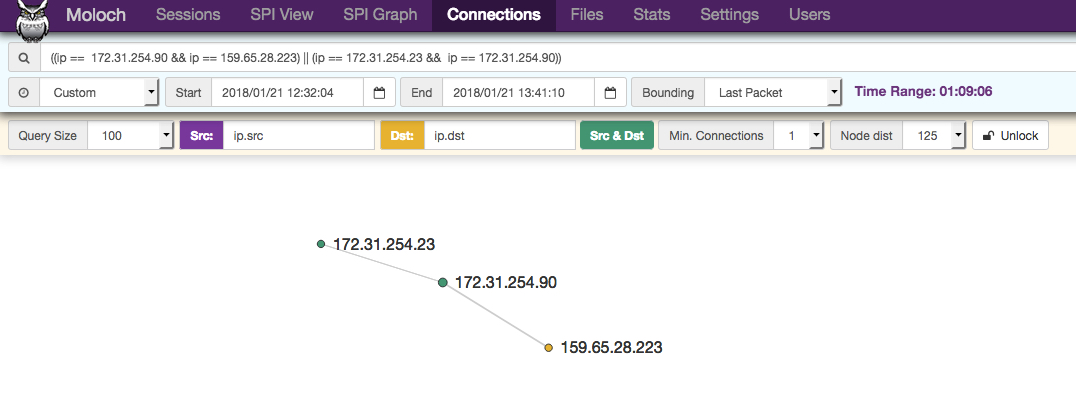This screenshot has height=413, width=1076.
Task: Click the Min. Connections label
Action: [x=716, y=136]
